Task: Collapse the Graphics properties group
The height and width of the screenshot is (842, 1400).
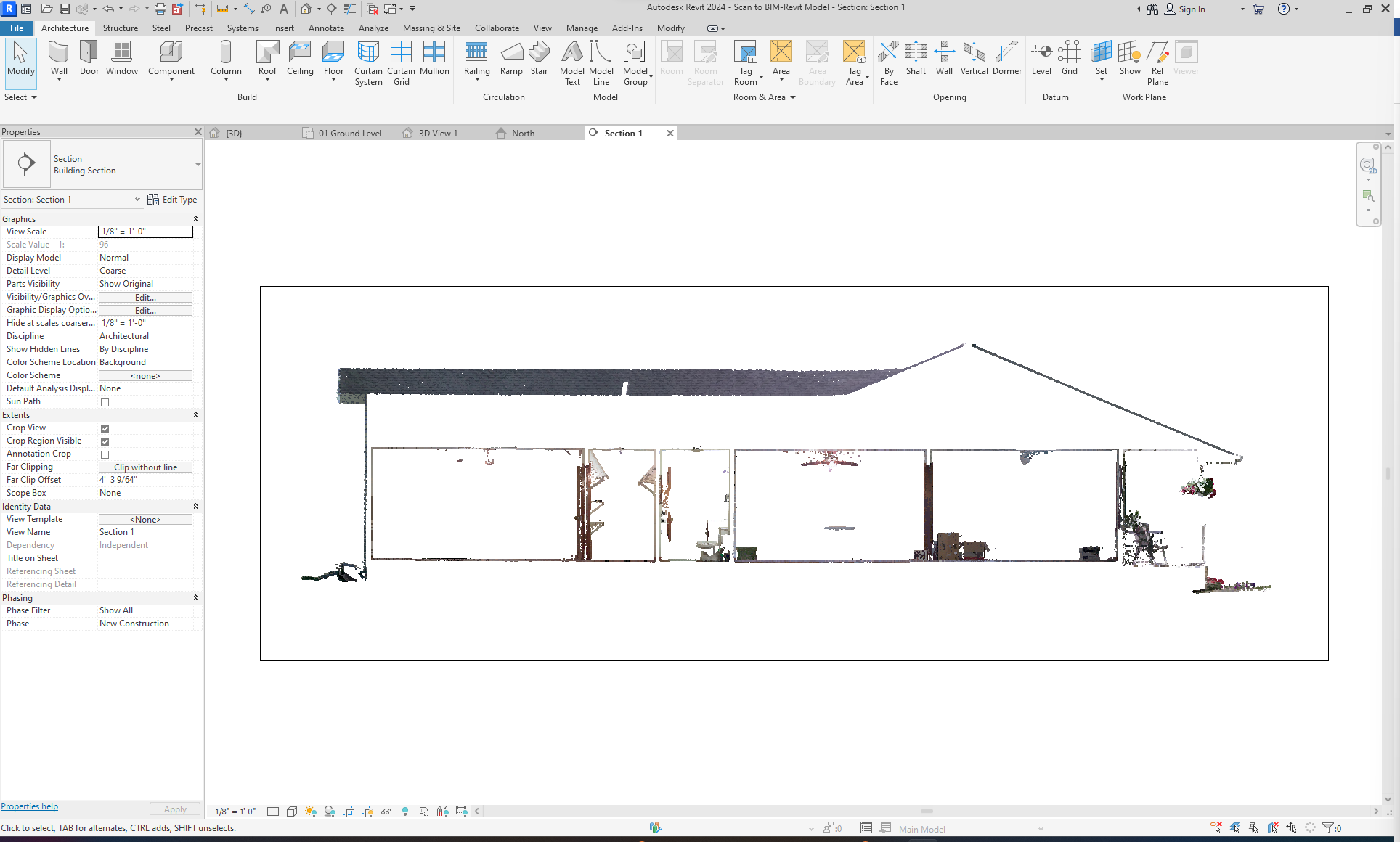Action: (195, 219)
